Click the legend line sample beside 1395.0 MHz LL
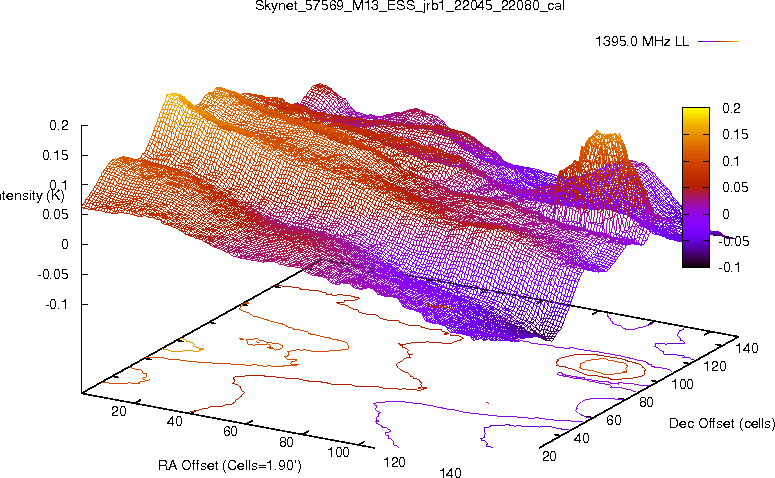The width and height of the screenshot is (775, 478). pos(718,42)
